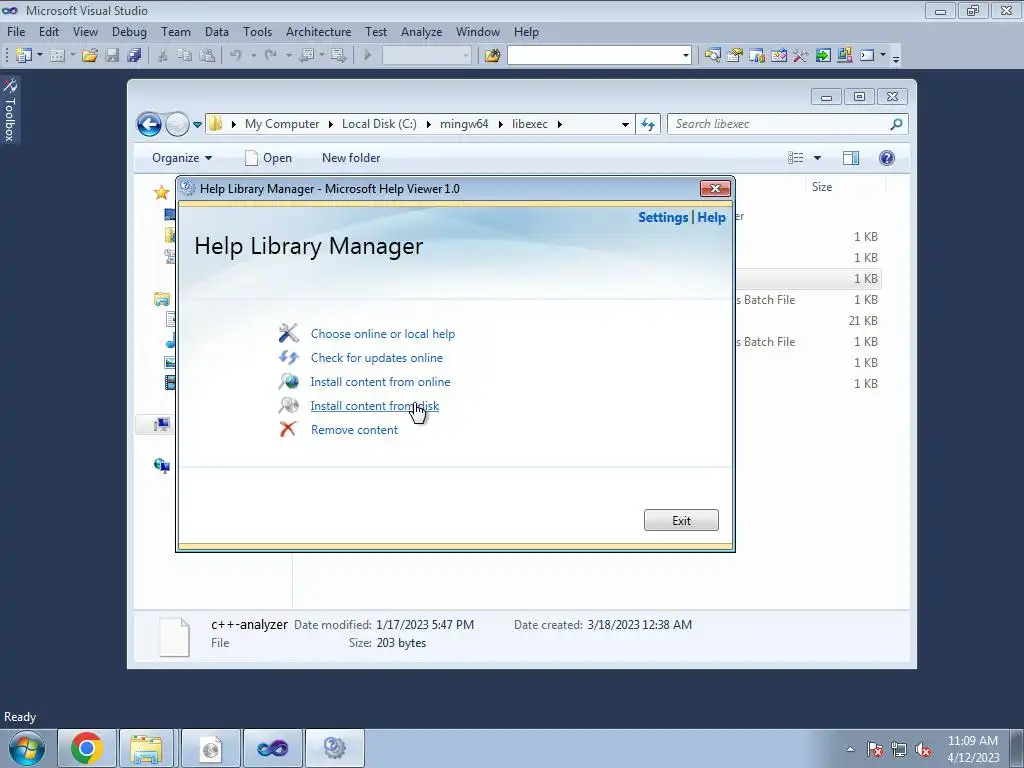
Task: Select Libraries icon in Explorer sidebar
Action: pyautogui.click(x=161, y=299)
